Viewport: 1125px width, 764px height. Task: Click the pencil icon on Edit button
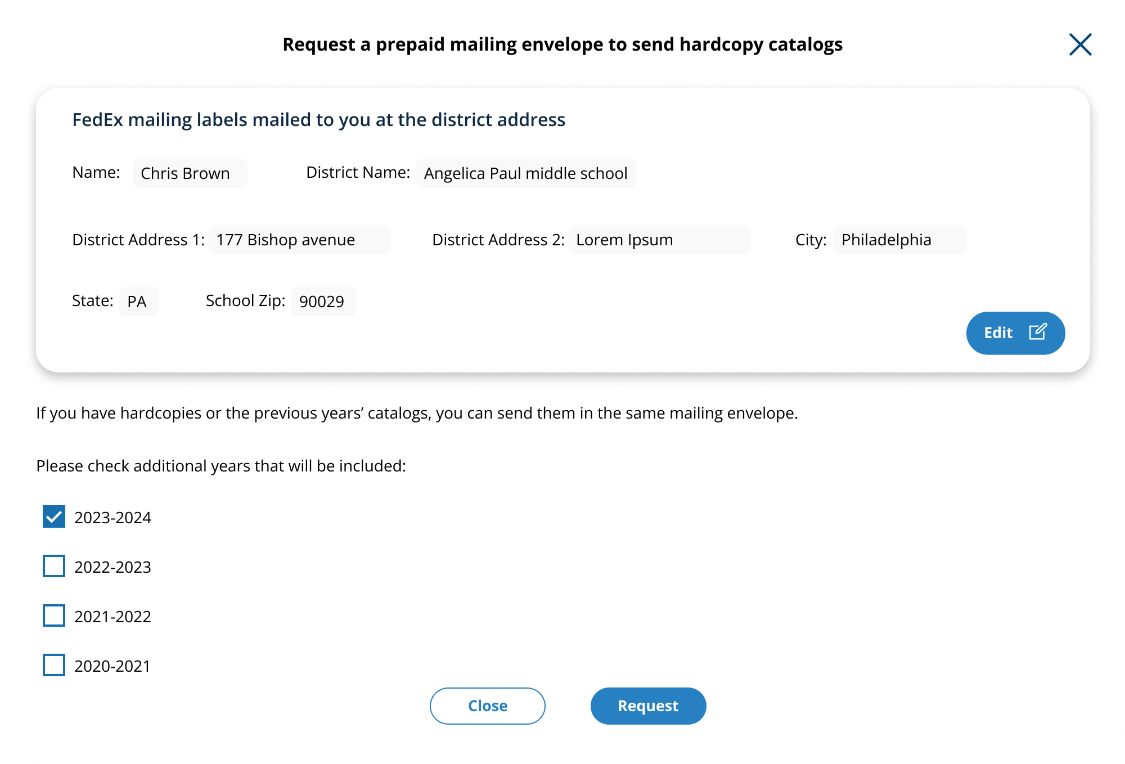click(1038, 332)
